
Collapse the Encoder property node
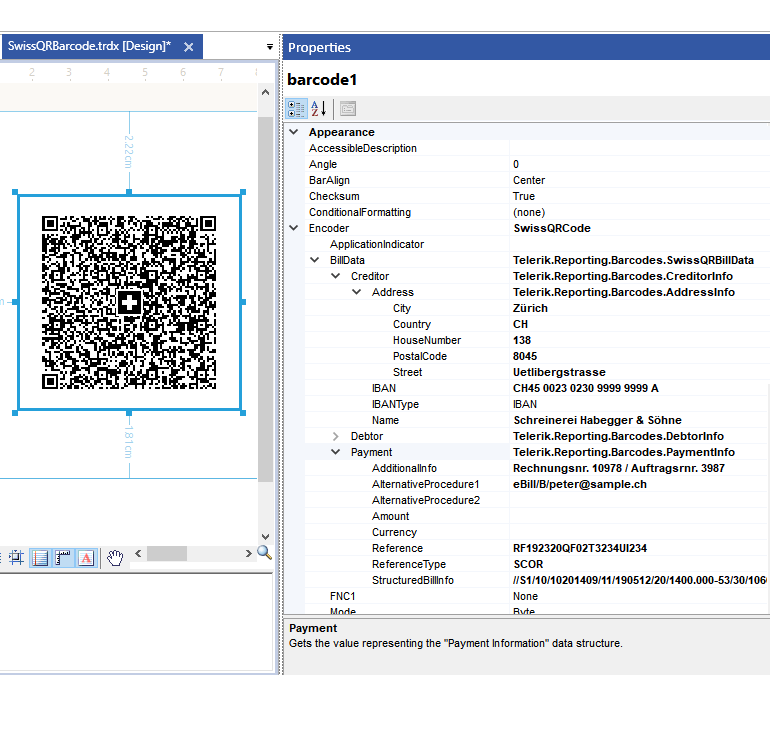click(x=294, y=228)
